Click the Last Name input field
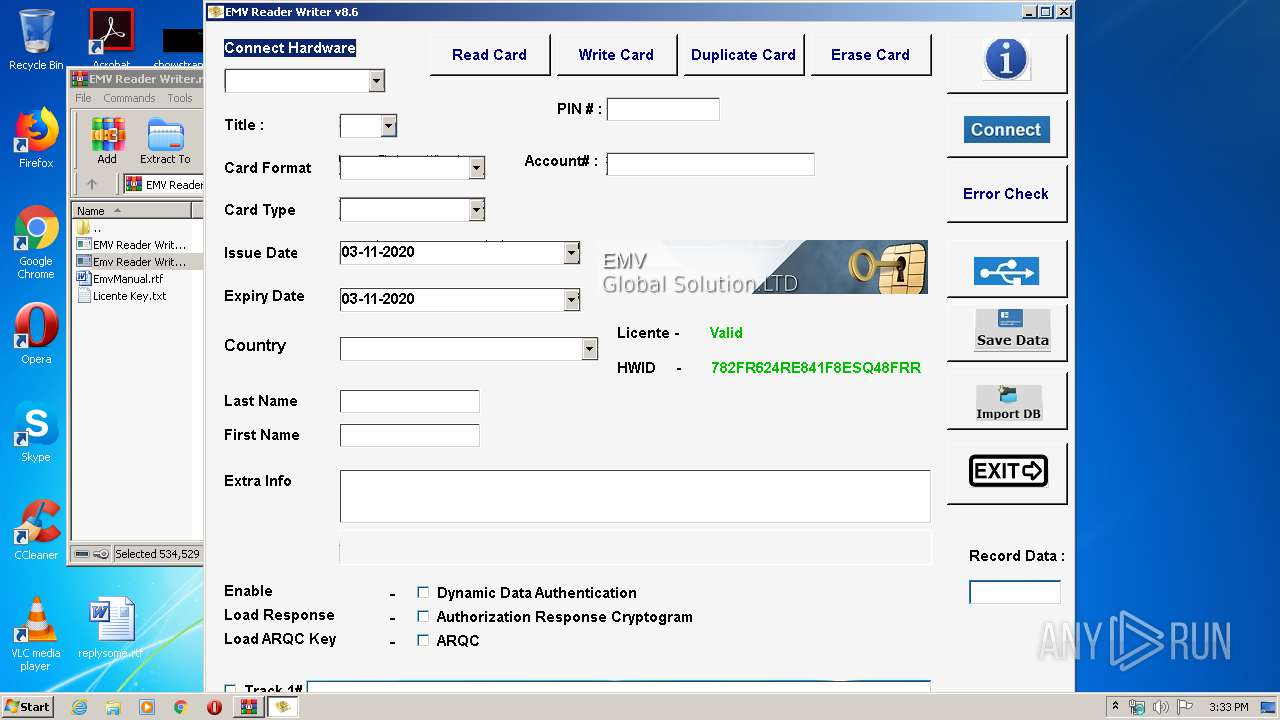The width and height of the screenshot is (1280, 720). click(409, 401)
